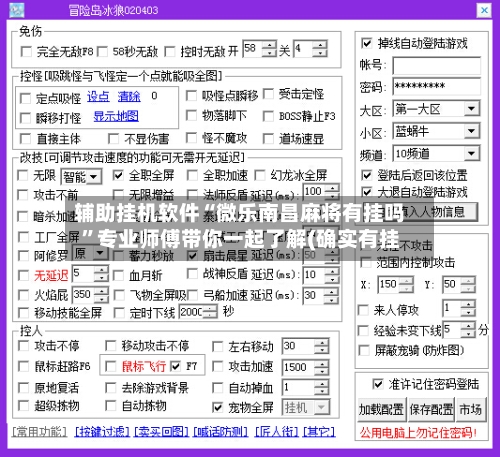Click the 加载配置 button

[x=382, y=409]
